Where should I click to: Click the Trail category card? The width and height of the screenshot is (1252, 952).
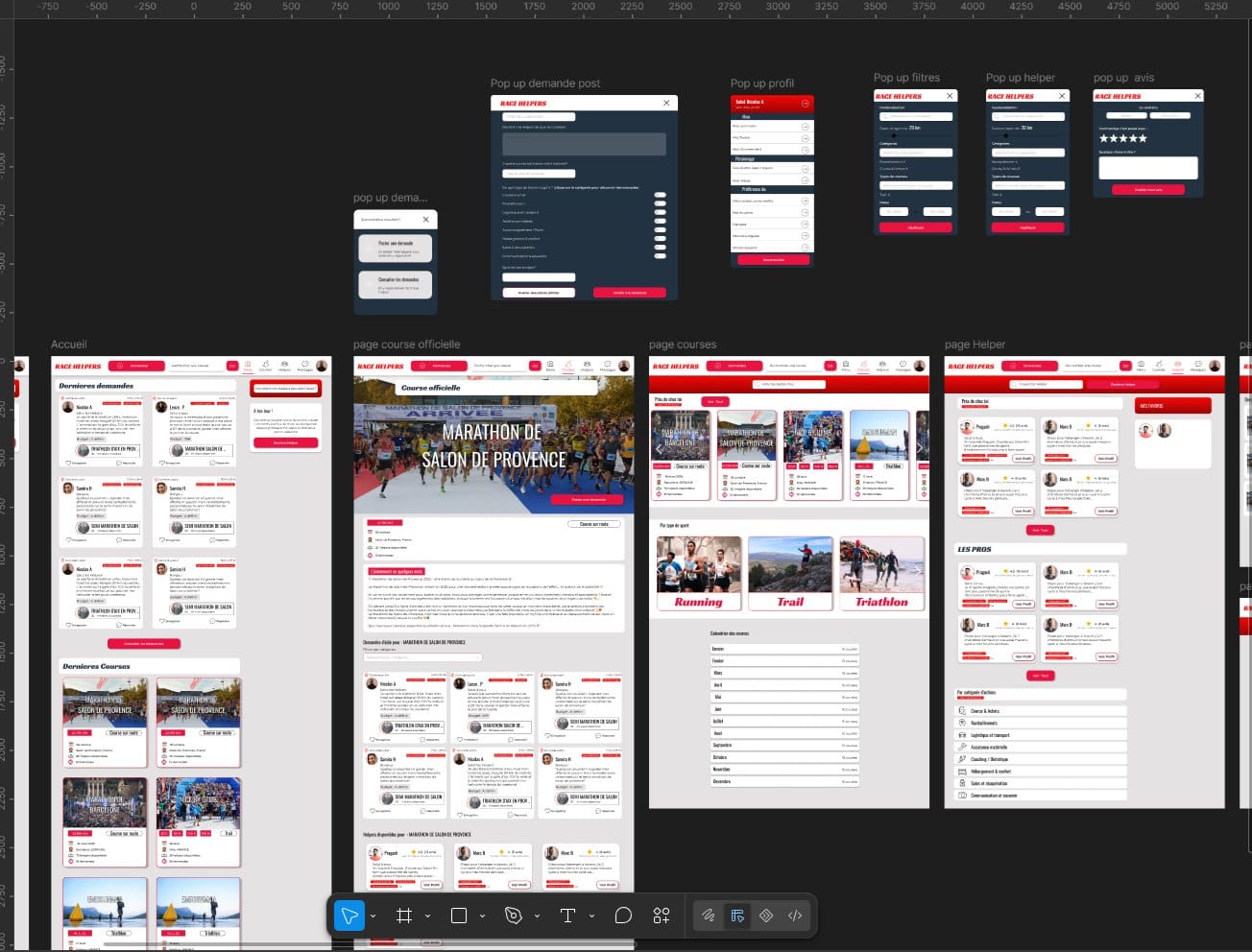pos(790,574)
